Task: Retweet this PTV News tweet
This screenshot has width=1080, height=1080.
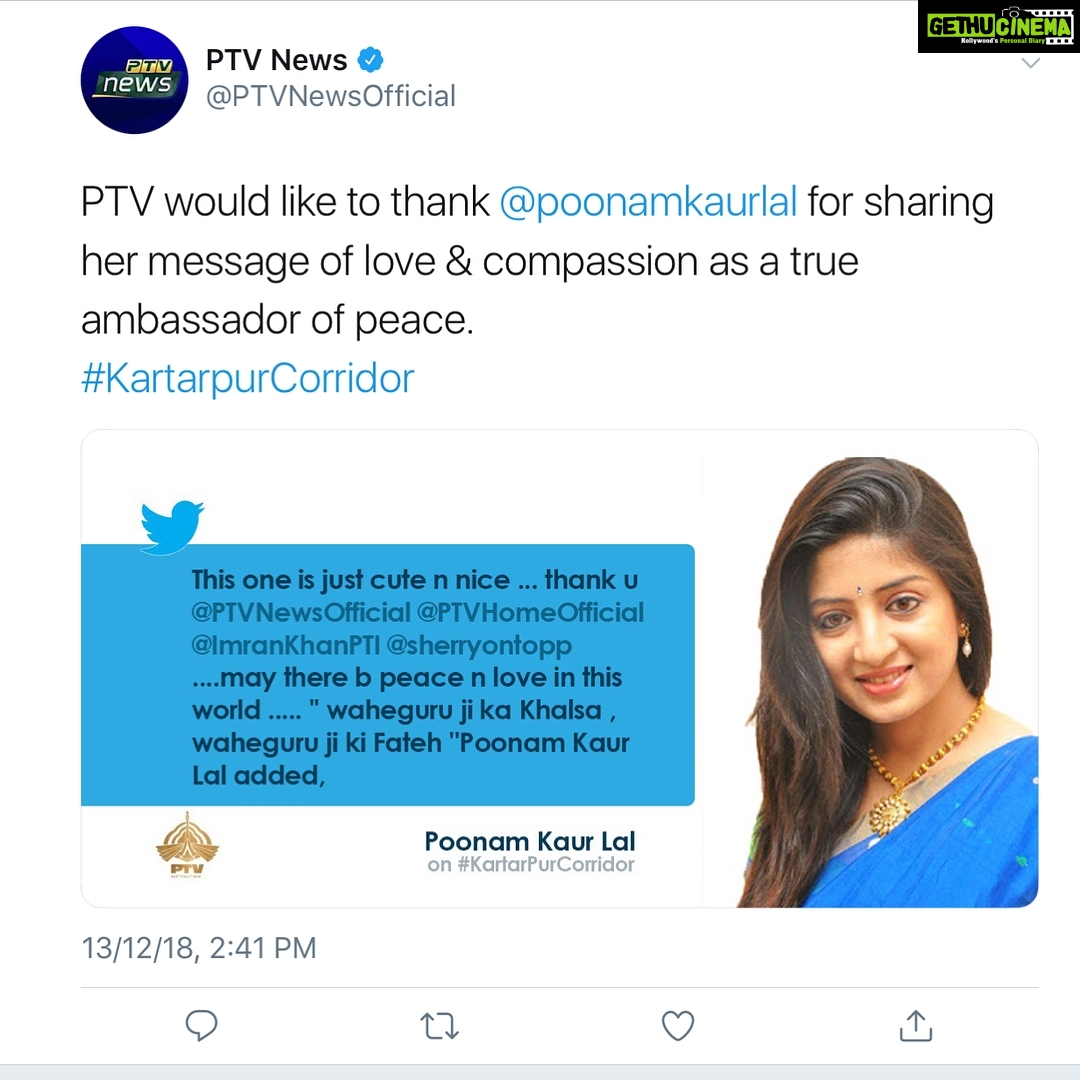Action: (x=439, y=1026)
